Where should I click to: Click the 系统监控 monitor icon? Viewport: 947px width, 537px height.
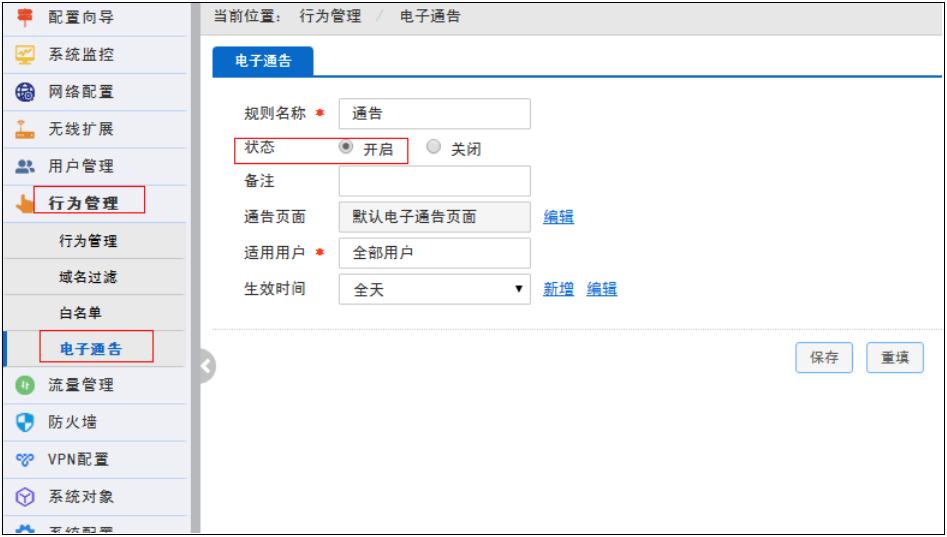click(x=28, y=55)
